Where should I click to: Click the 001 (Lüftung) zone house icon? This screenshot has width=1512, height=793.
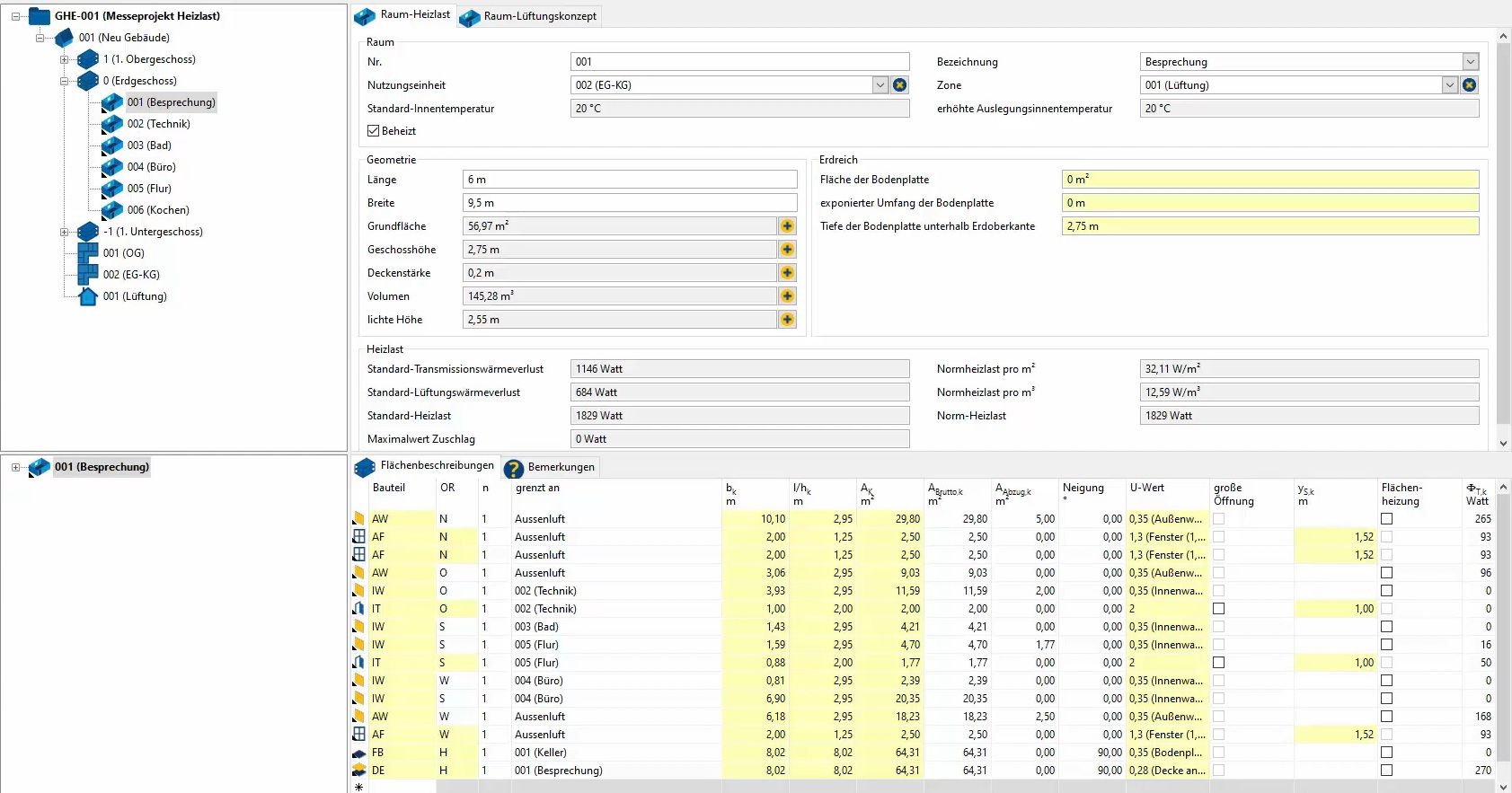click(88, 296)
